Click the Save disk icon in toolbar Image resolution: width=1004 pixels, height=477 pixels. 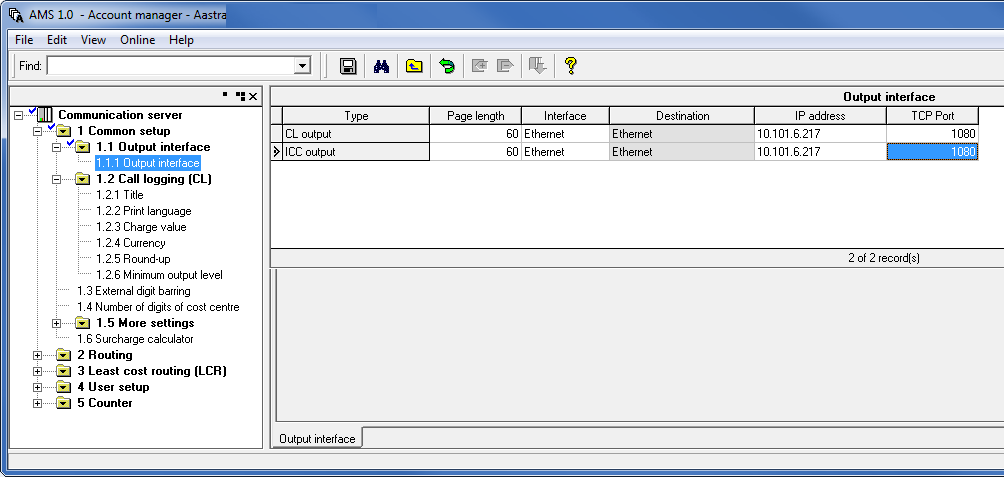[348, 66]
